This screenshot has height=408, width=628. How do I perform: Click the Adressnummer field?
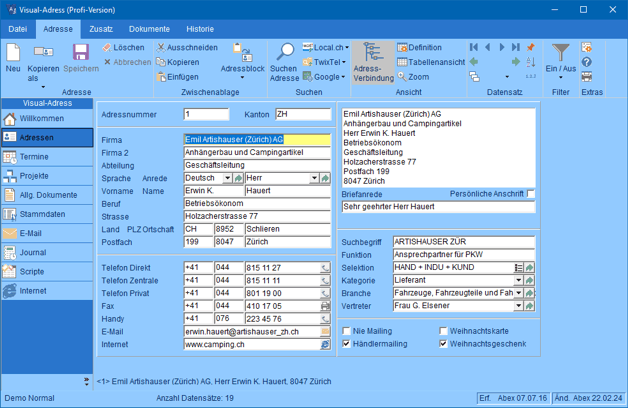point(206,114)
